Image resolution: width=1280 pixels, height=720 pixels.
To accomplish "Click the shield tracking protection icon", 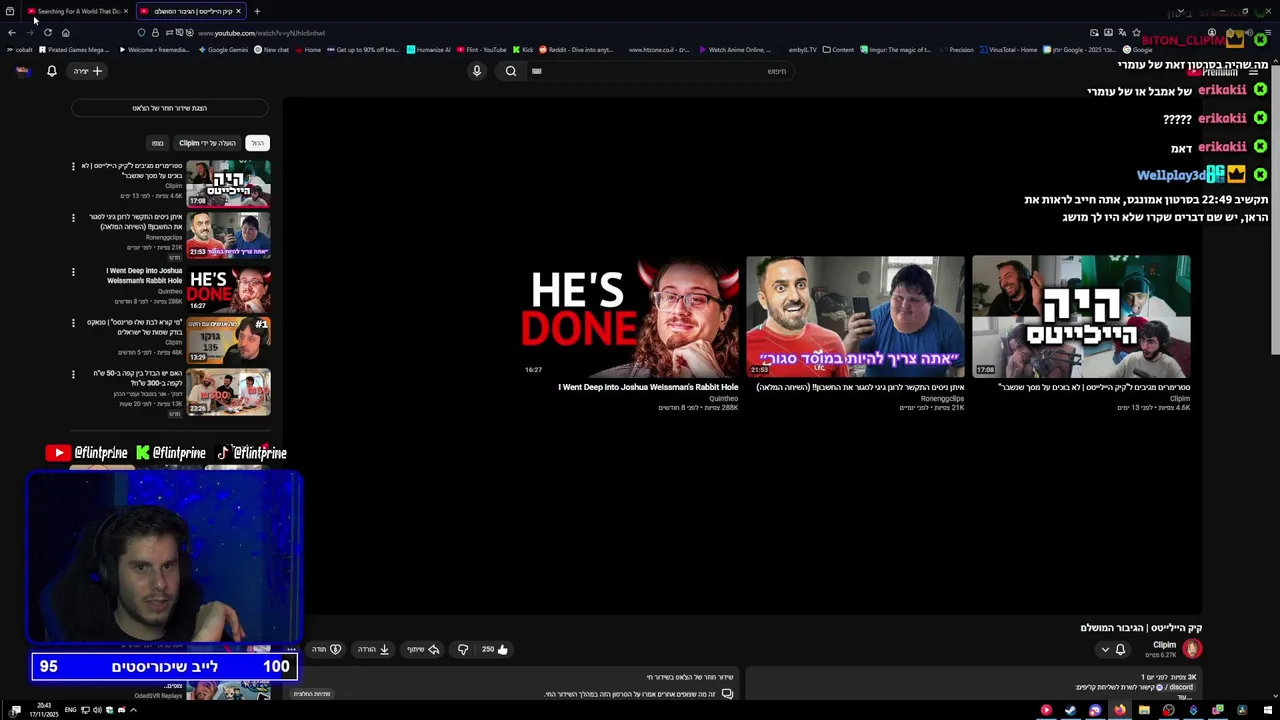I will click(x=141, y=33).
